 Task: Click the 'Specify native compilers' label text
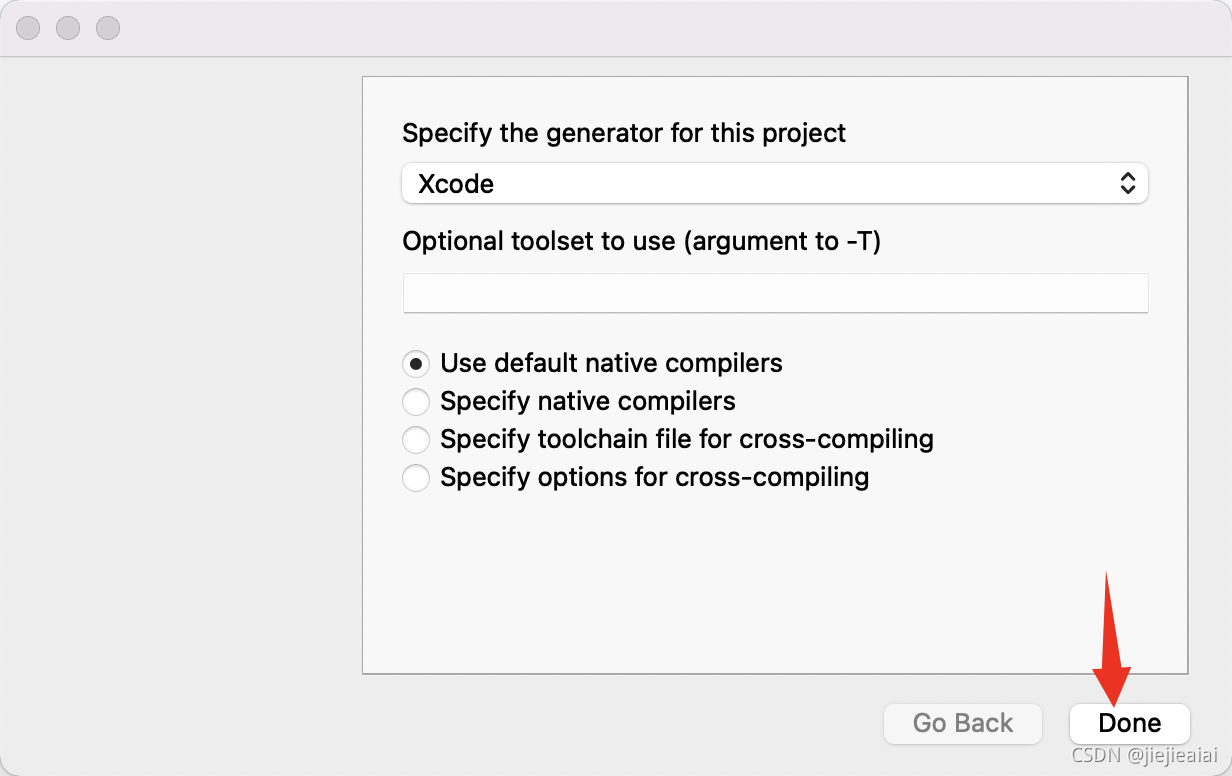click(x=588, y=402)
